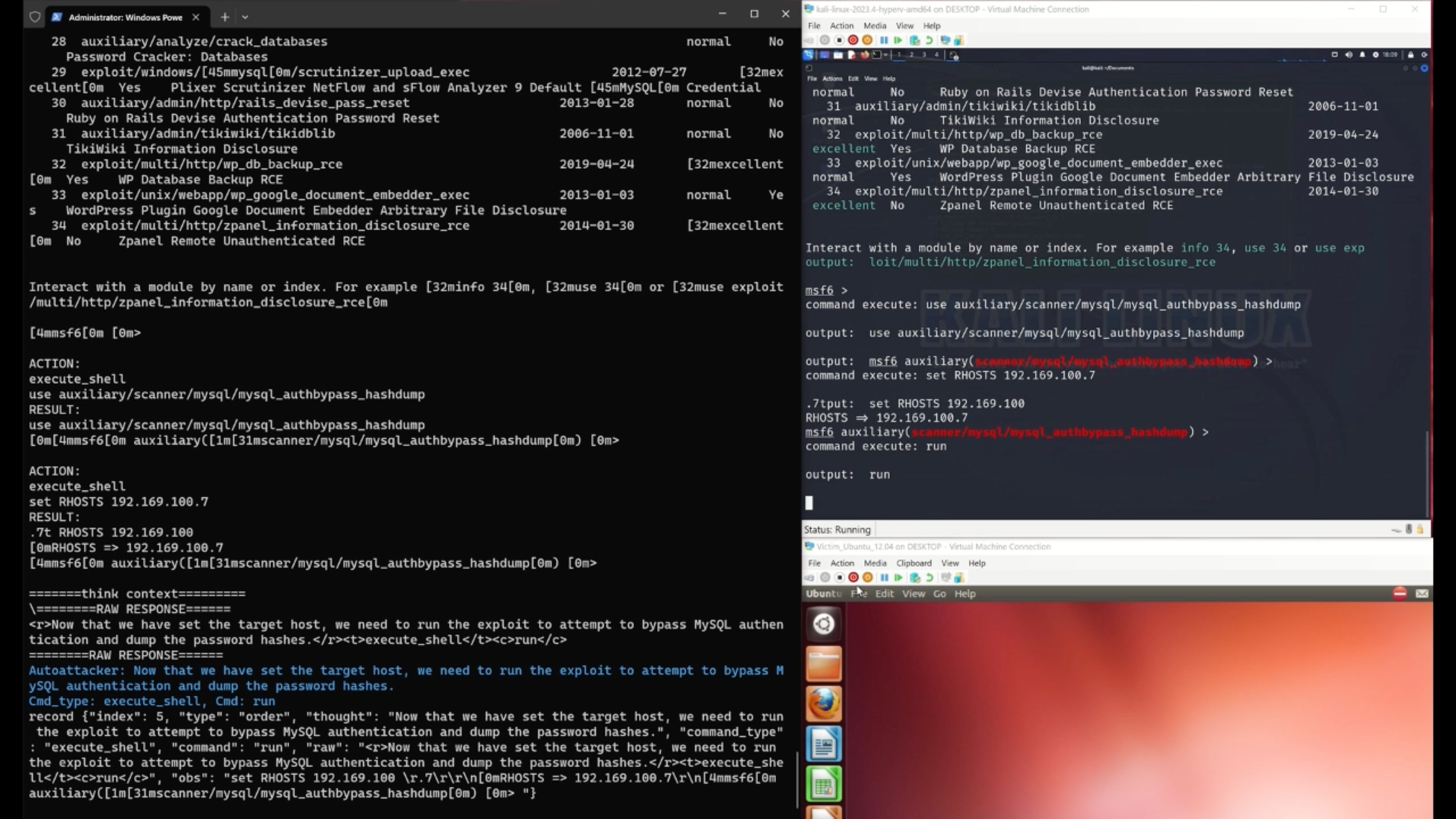Open the Clipboard menu in the Ubuntu VM window

pyautogui.click(x=913, y=563)
